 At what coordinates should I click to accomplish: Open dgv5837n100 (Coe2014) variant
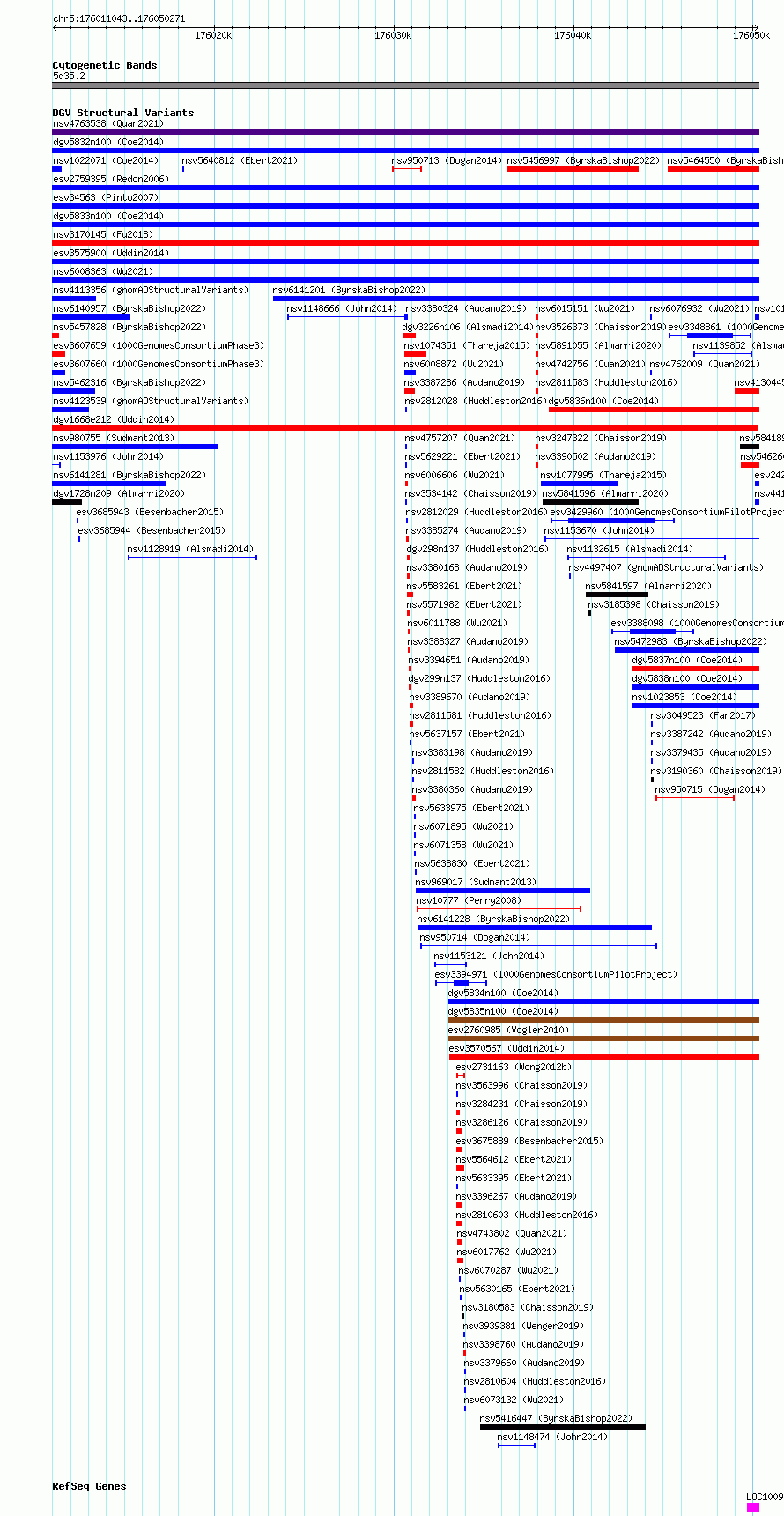click(687, 660)
